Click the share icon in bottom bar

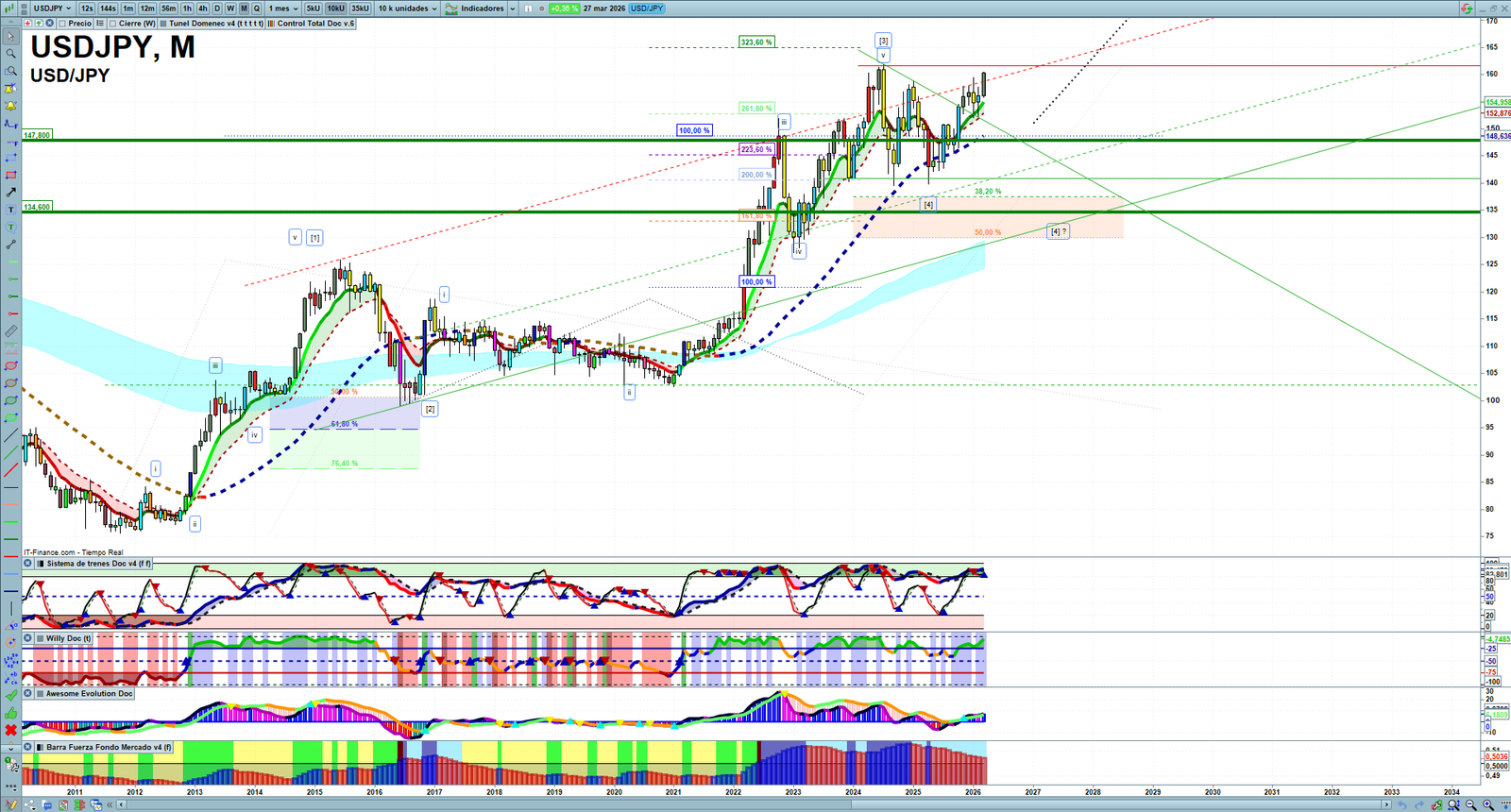pos(29,805)
